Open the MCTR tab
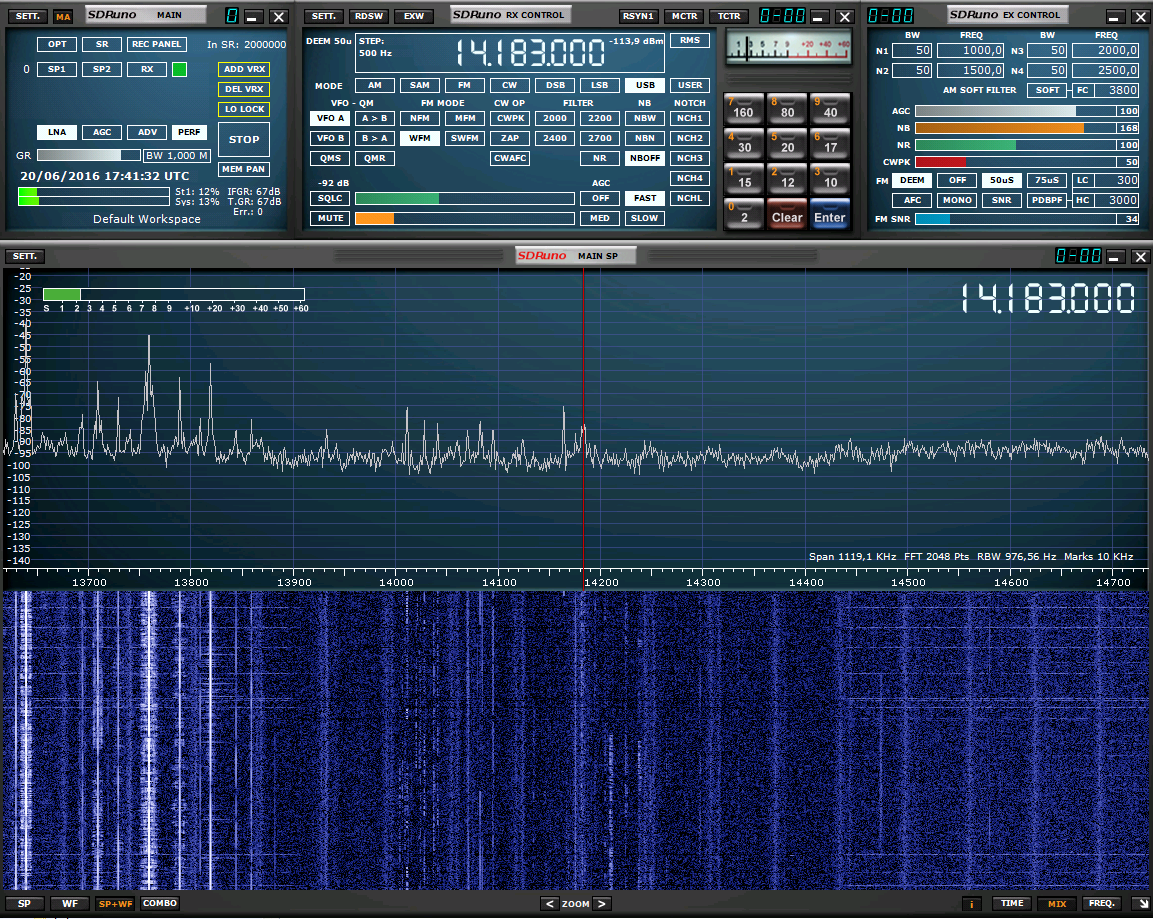This screenshot has width=1153, height=919. click(x=684, y=16)
